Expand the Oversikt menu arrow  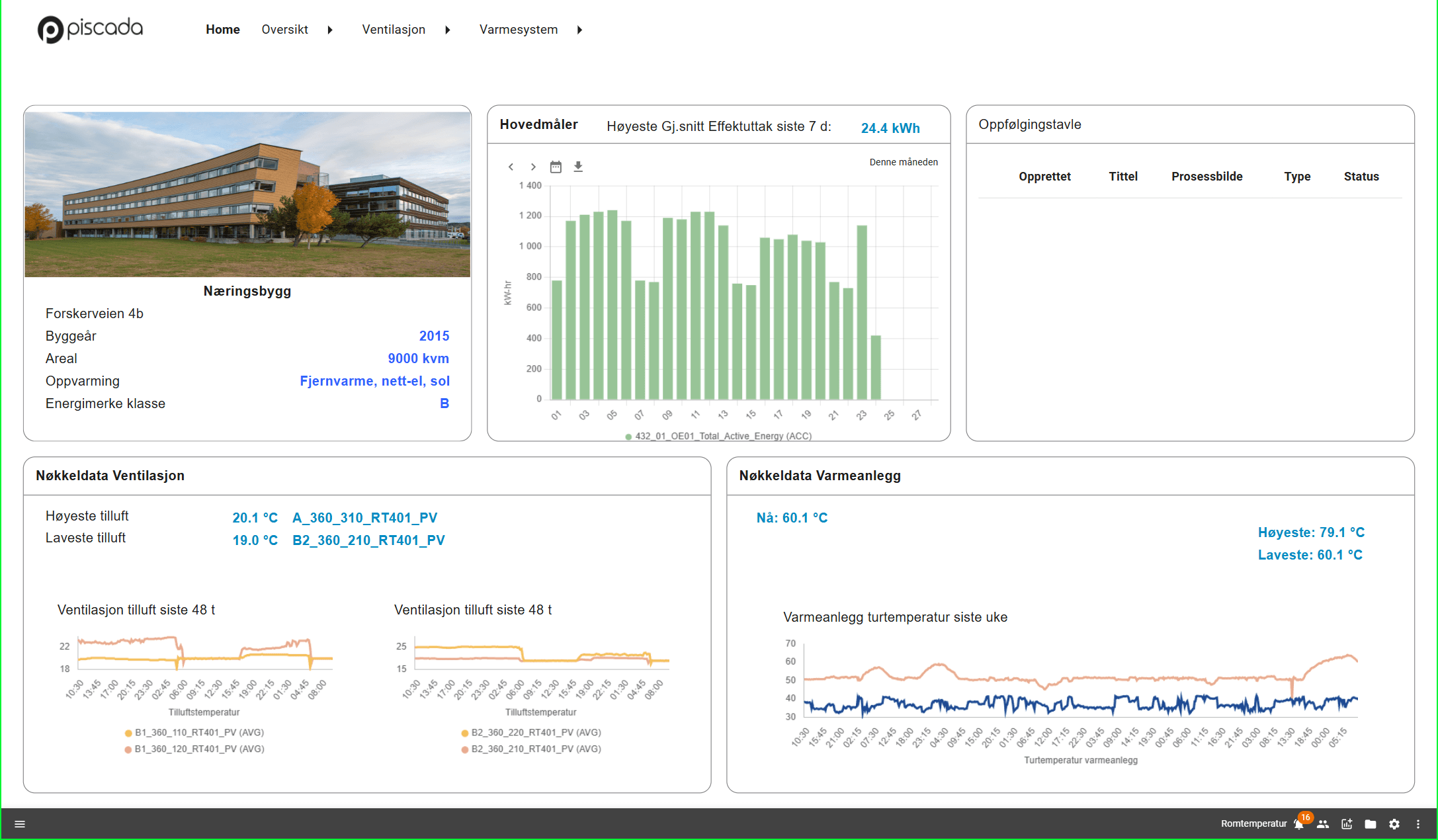pyautogui.click(x=329, y=30)
